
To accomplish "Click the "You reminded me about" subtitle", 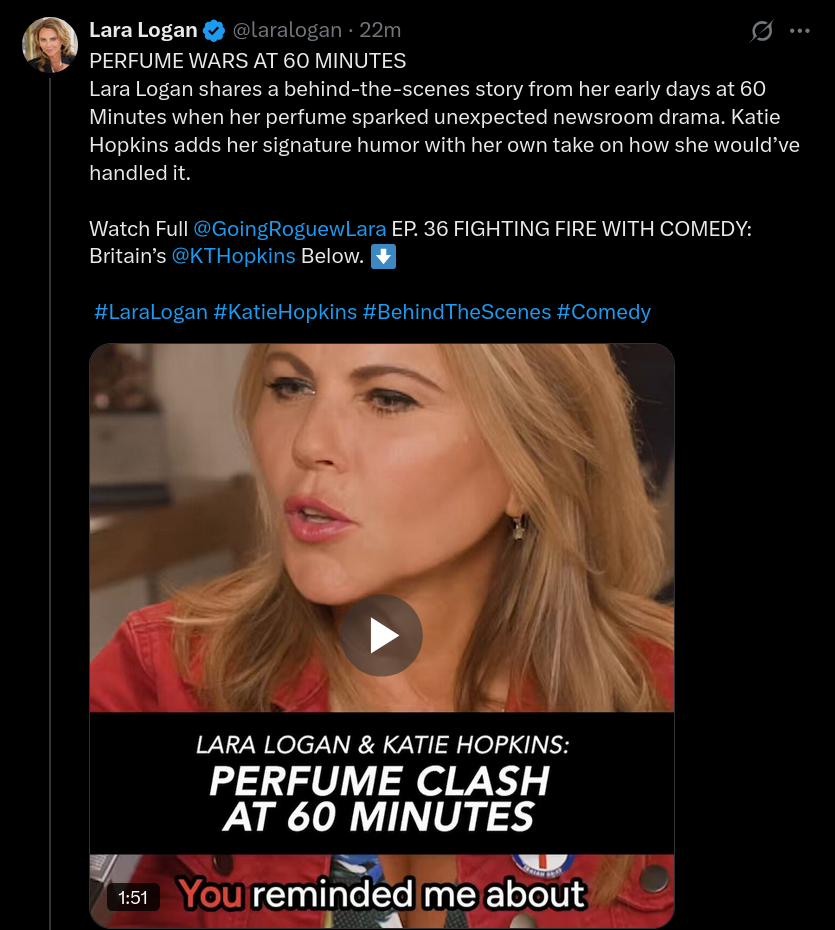I will pyautogui.click(x=383, y=894).
